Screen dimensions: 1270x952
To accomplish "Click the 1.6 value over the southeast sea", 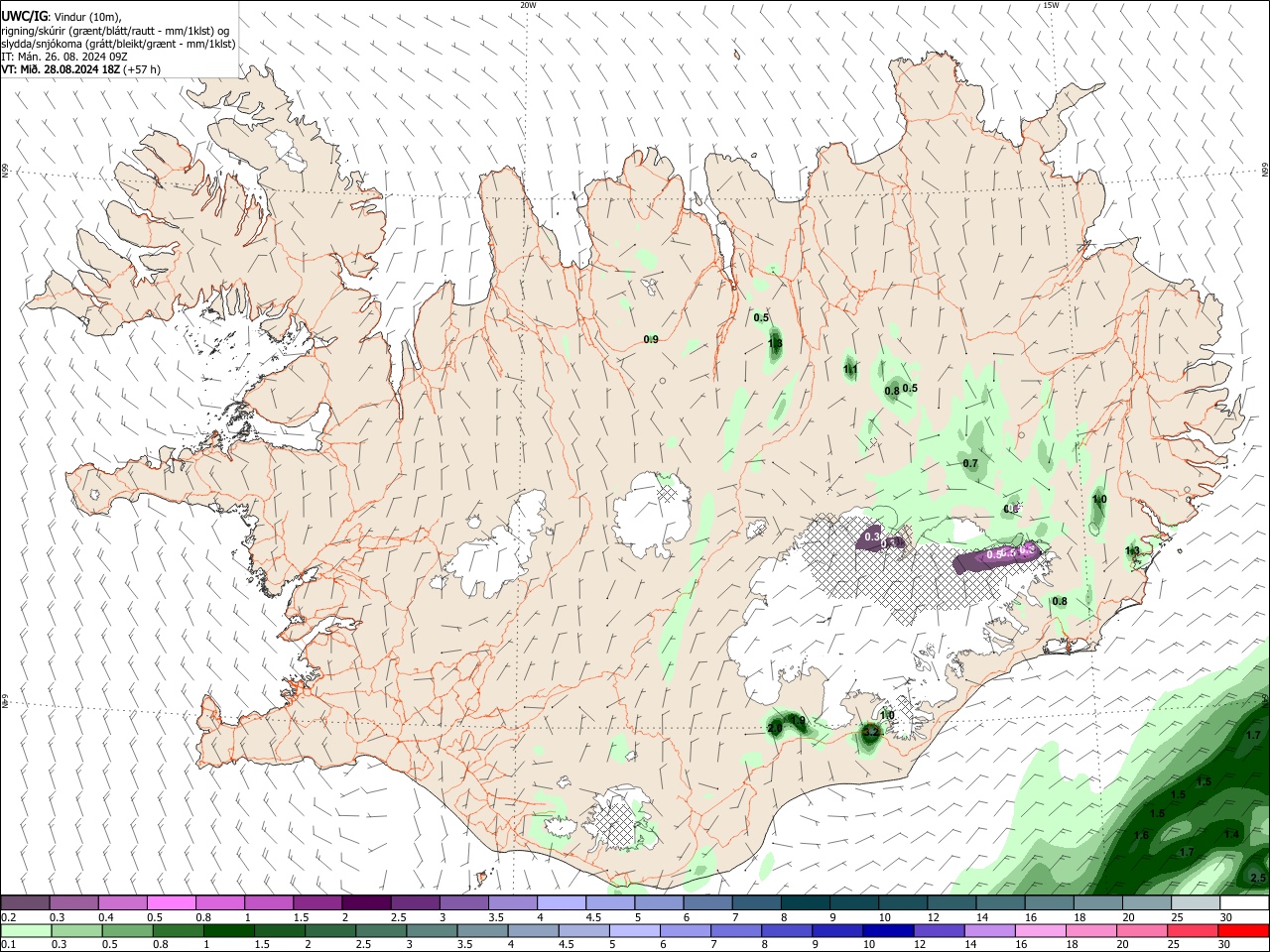I will [1141, 835].
